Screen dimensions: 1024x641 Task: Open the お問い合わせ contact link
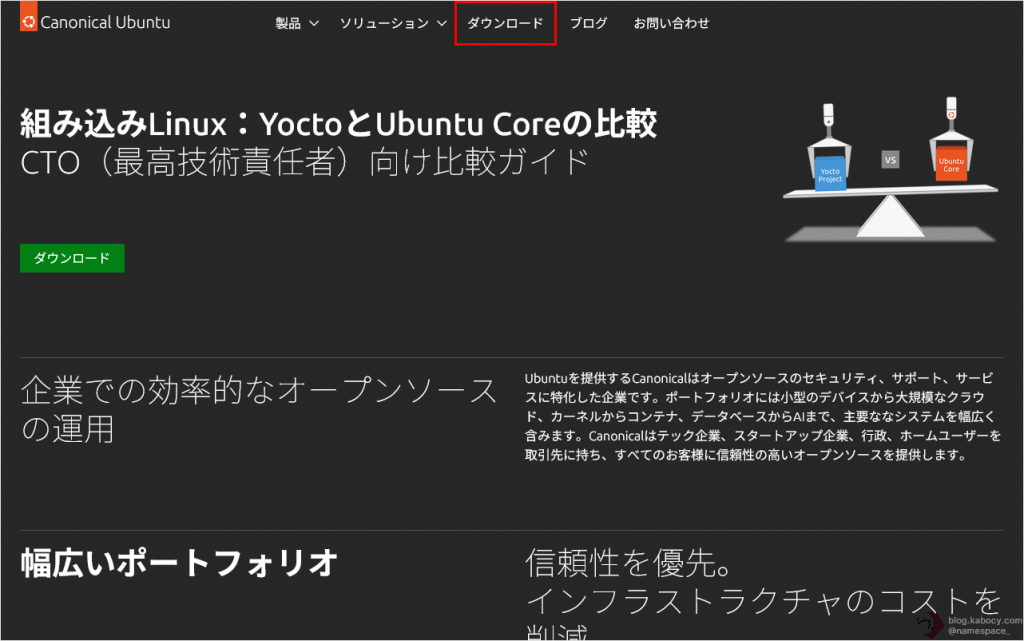[x=671, y=23]
